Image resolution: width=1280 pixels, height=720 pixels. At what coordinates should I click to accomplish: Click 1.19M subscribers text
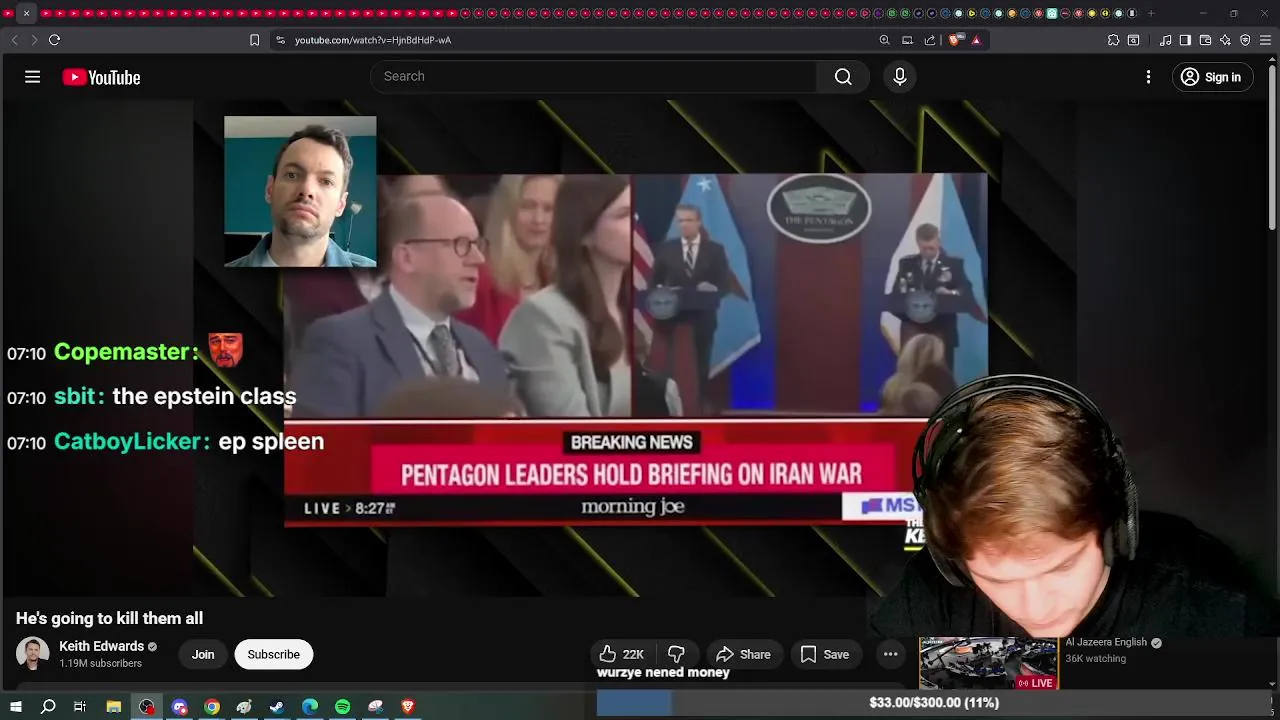click(x=100, y=664)
